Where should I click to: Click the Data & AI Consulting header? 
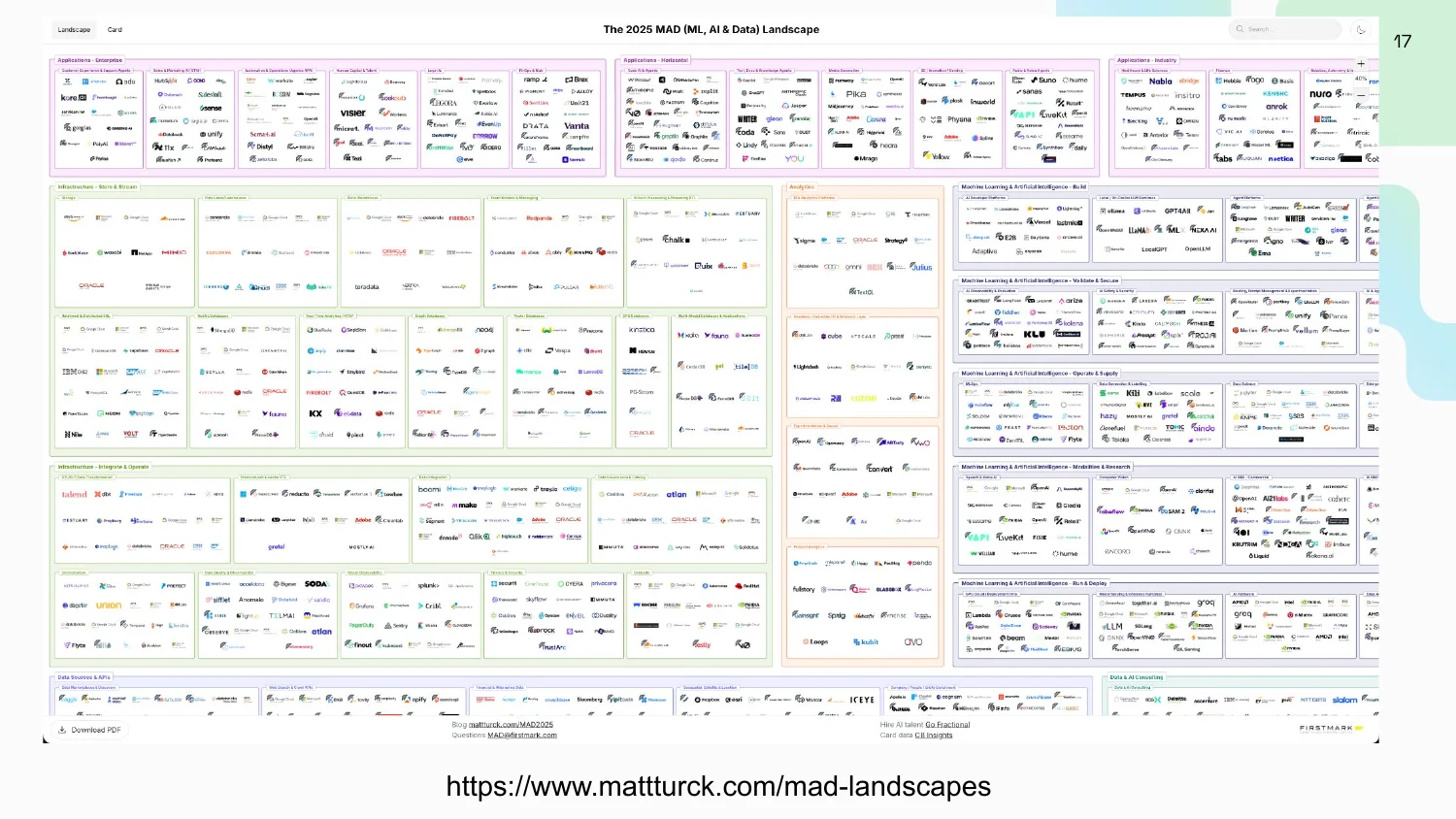pyautogui.click(x=1137, y=677)
